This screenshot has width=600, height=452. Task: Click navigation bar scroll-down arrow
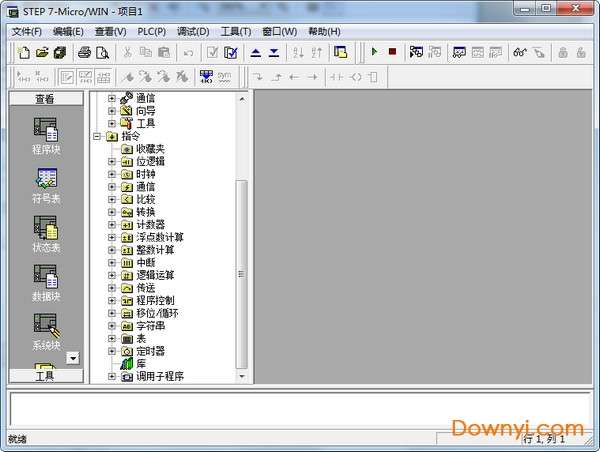pyautogui.click(x=73, y=358)
